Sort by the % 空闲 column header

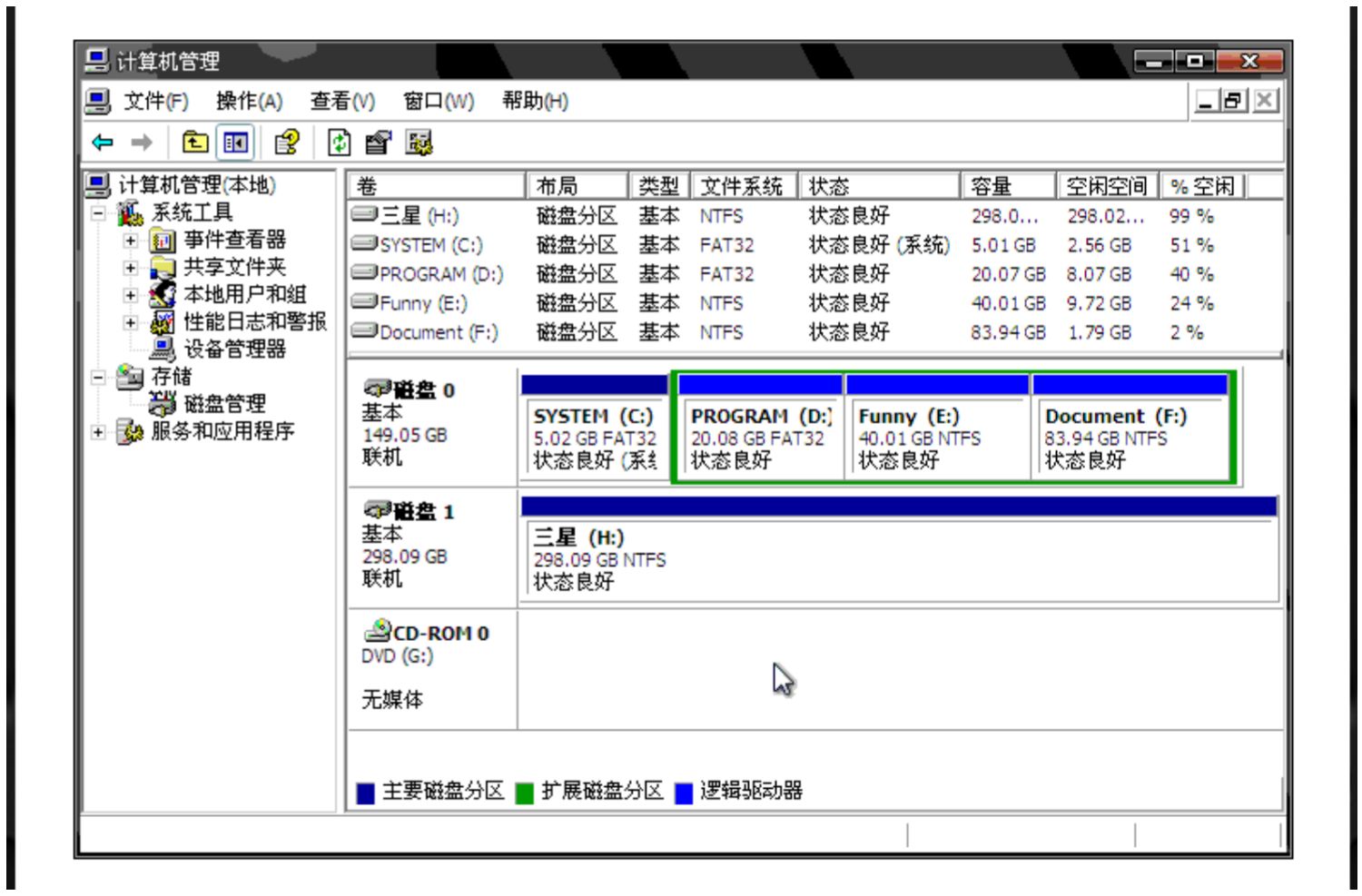pos(1203,186)
